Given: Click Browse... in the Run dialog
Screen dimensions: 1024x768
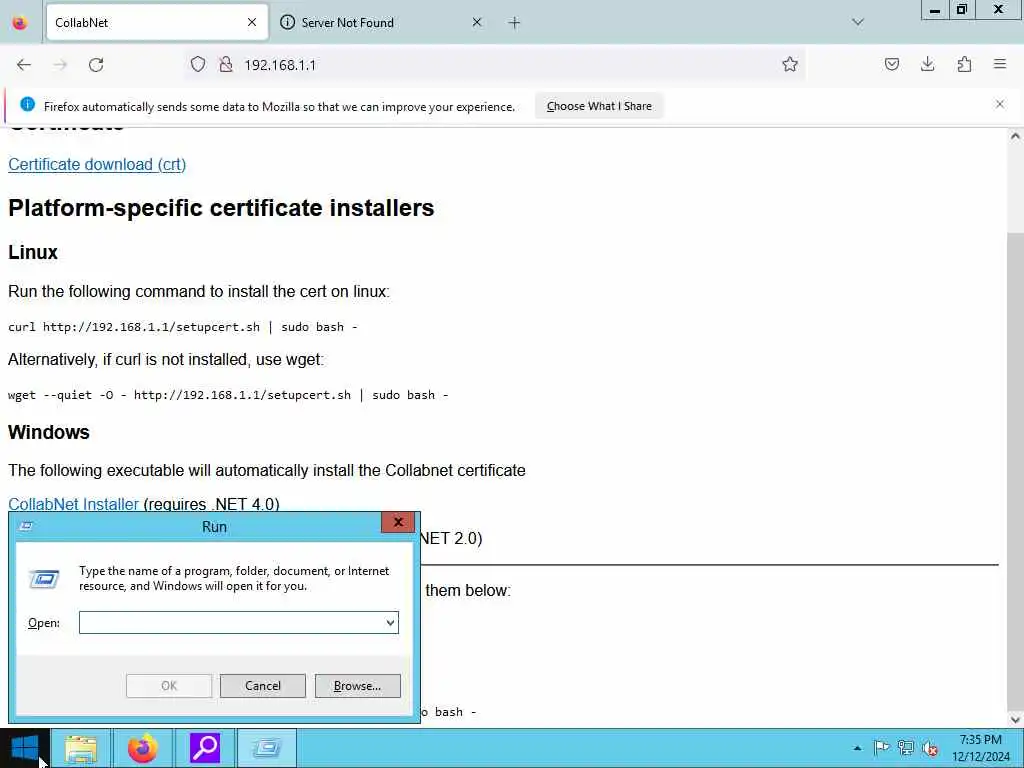Looking at the screenshot, I should pos(357,686).
